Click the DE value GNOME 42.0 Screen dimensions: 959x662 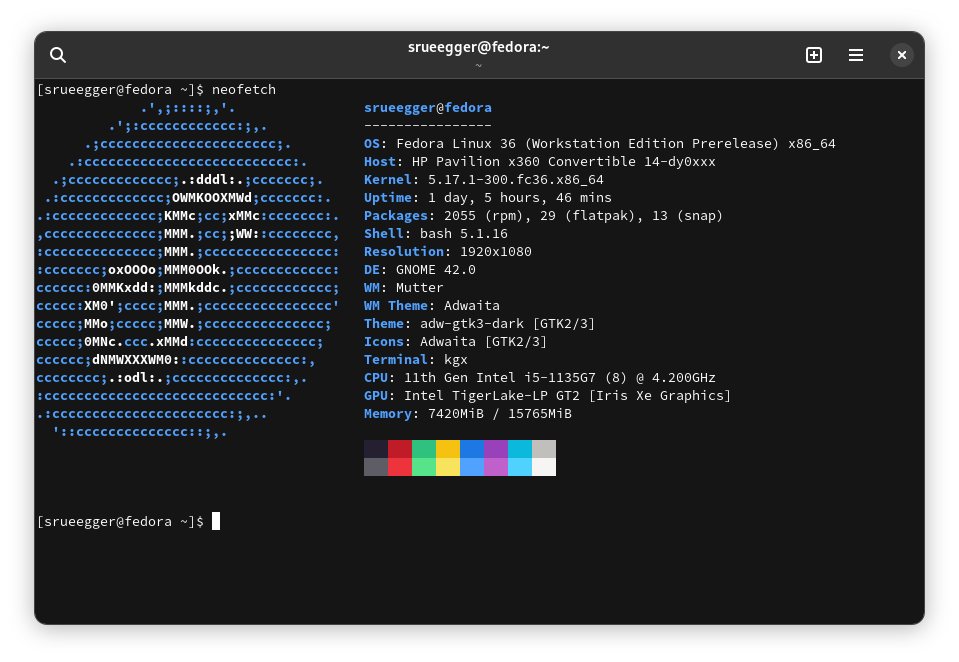pos(435,270)
